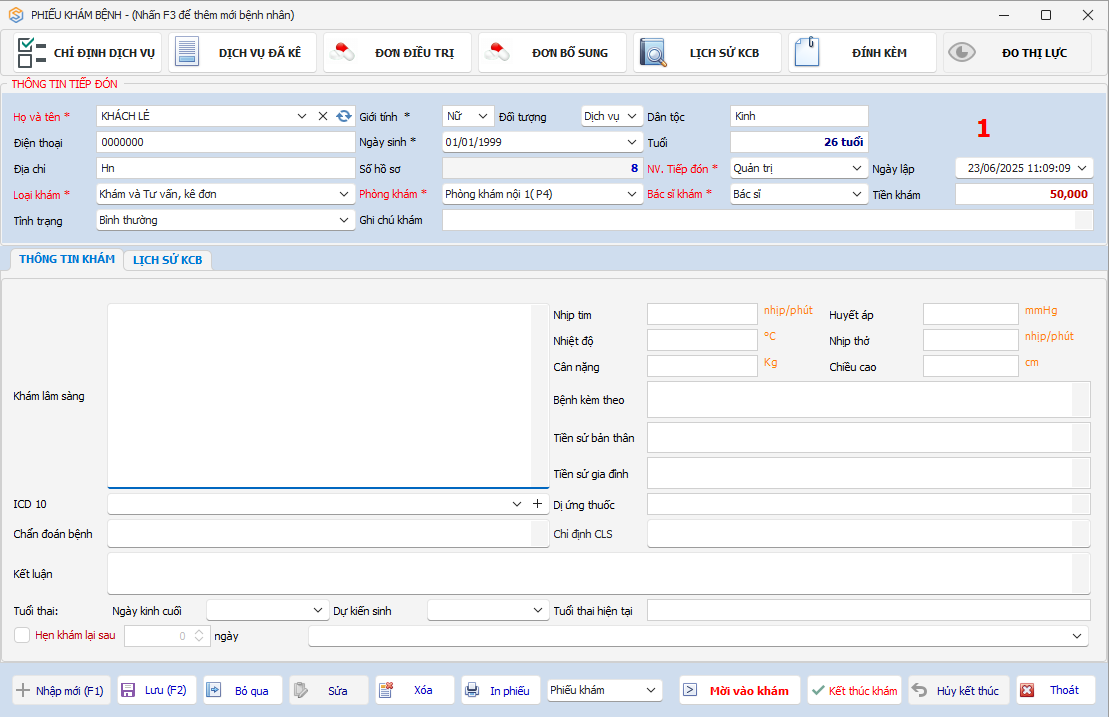
Task: Click the Xóa delete icon
Action: [385, 690]
